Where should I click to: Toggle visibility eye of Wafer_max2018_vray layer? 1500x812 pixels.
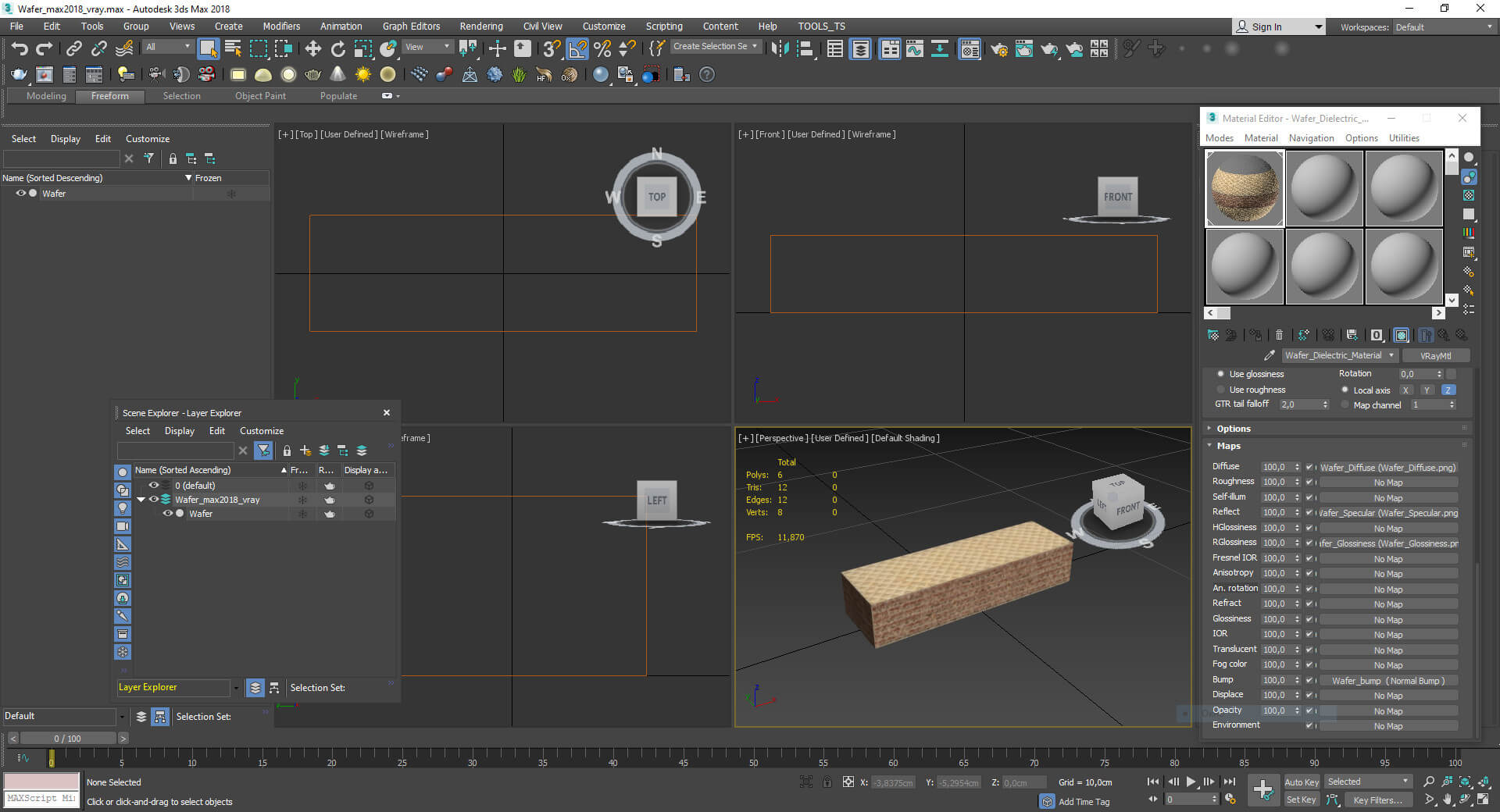click(x=154, y=500)
